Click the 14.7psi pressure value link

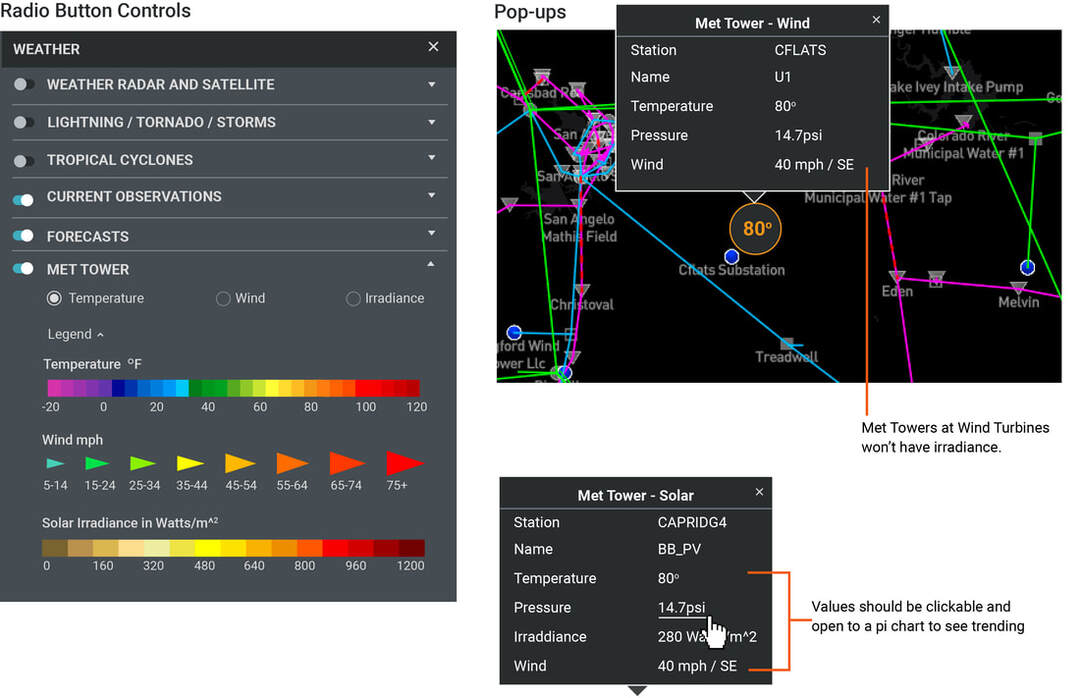coord(681,608)
